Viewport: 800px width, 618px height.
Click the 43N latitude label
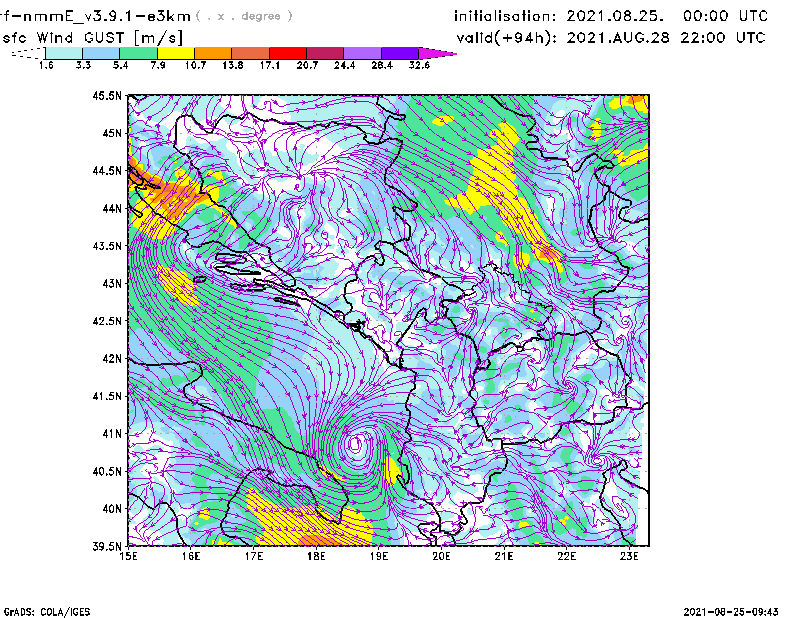[112, 283]
